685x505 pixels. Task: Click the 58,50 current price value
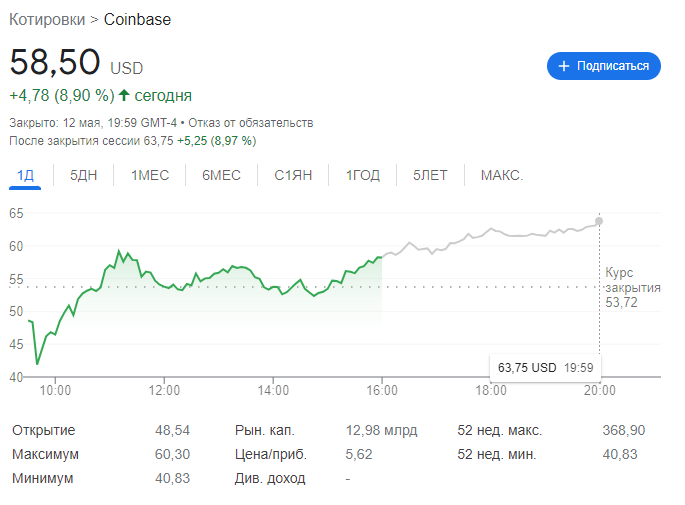(x=55, y=62)
